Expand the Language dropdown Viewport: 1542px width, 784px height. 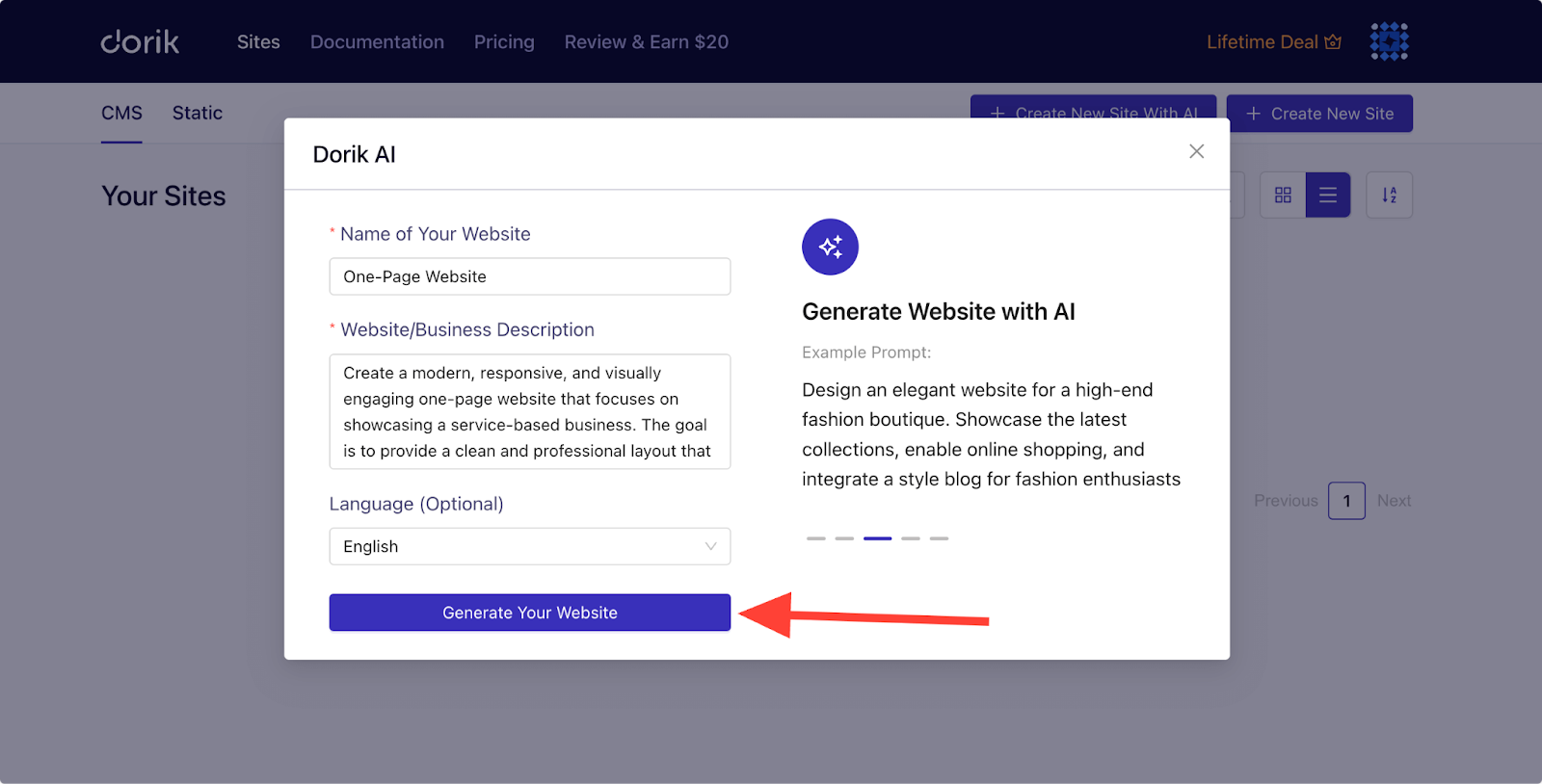pyautogui.click(x=530, y=546)
